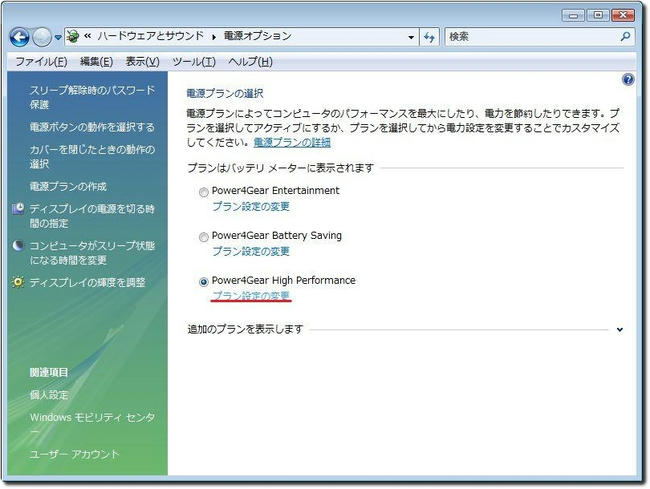Select the Power4Gear High Performance radio button
650x489 pixels.
[x=203, y=282]
